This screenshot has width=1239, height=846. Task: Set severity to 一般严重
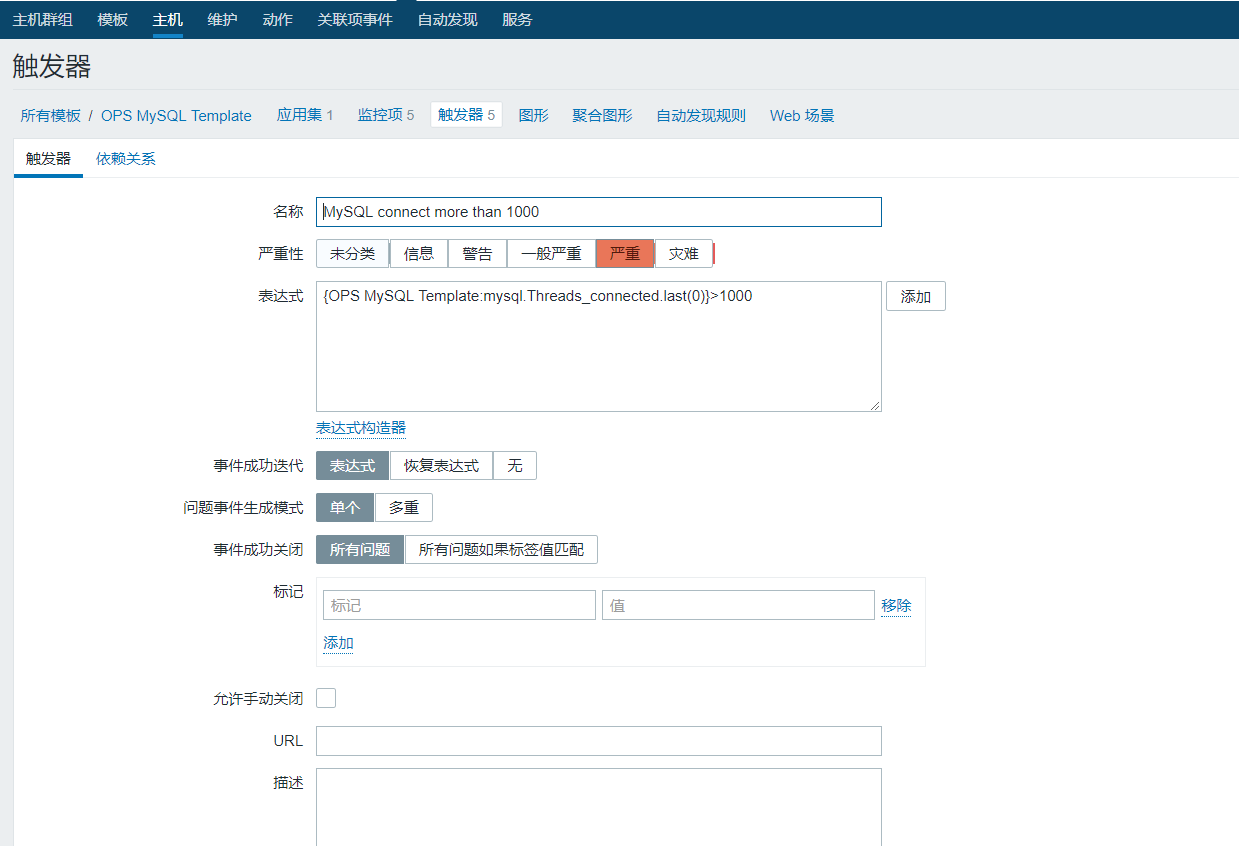point(551,254)
